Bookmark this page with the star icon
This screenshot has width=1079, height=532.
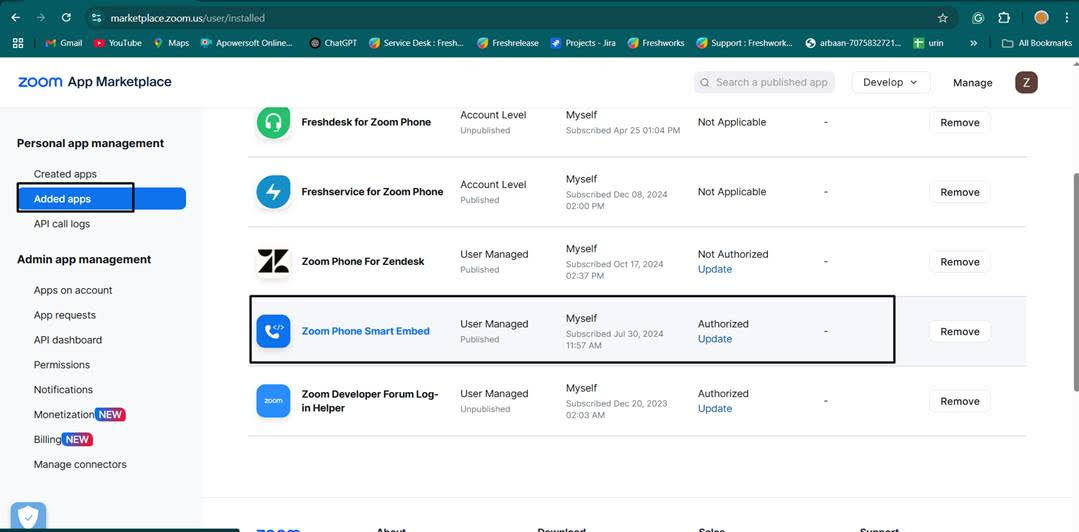coord(943,18)
